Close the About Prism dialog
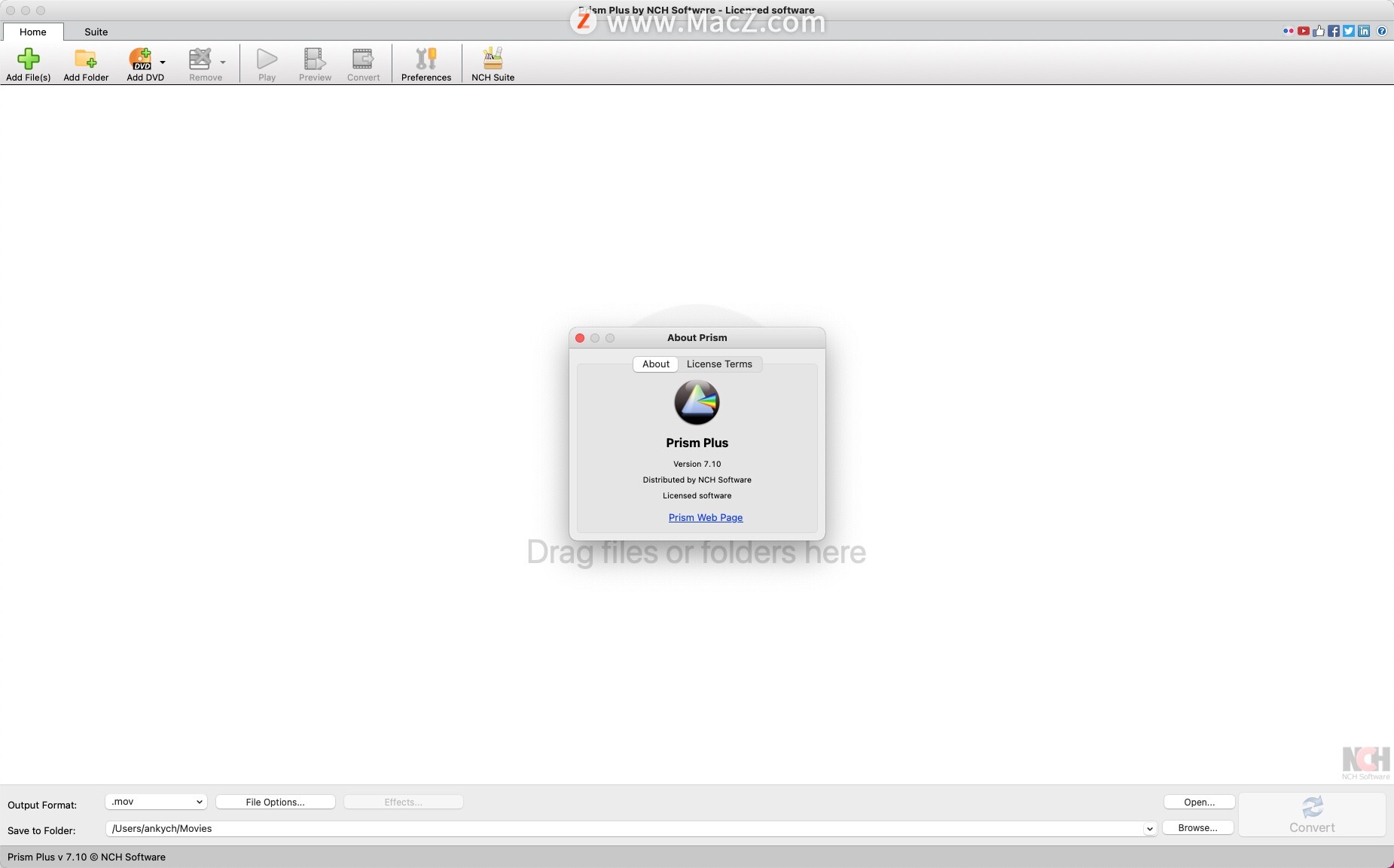Viewport: 1394px width, 868px height. click(x=580, y=338)
